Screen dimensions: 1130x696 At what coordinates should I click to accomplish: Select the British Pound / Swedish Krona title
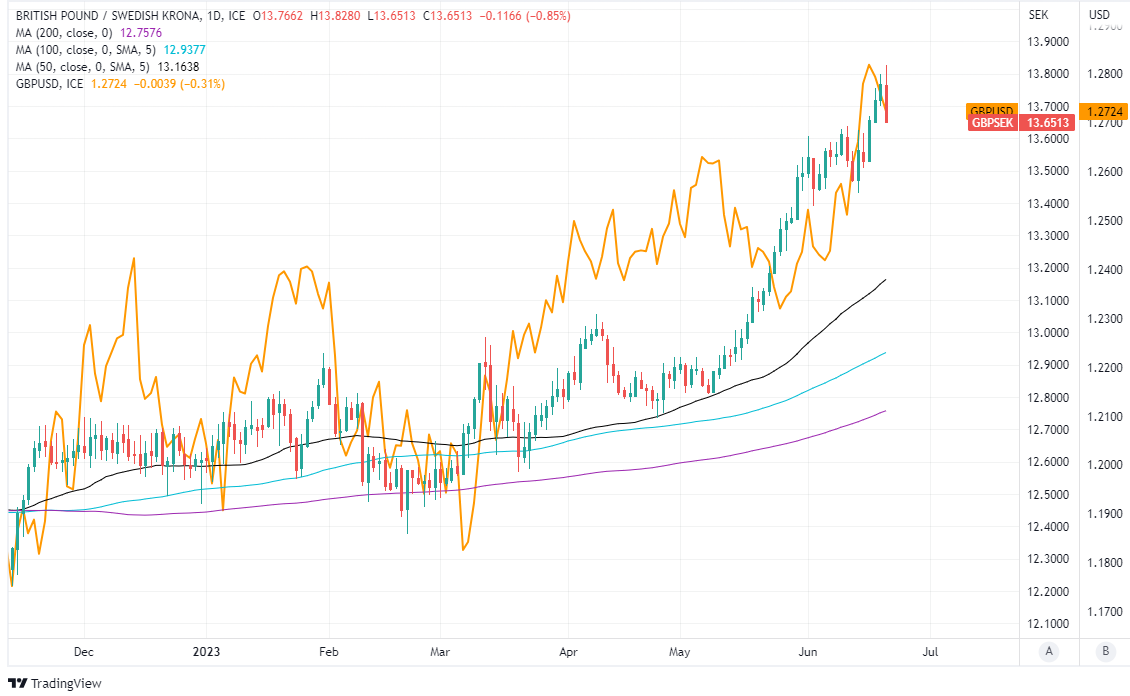pos(113,16)
